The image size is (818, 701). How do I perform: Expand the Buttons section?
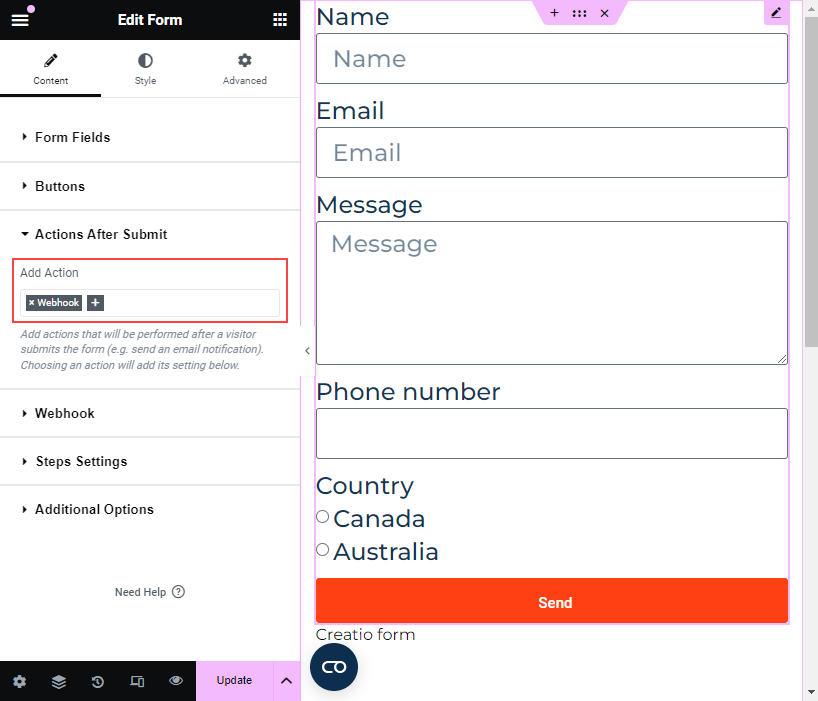[150, 186]
